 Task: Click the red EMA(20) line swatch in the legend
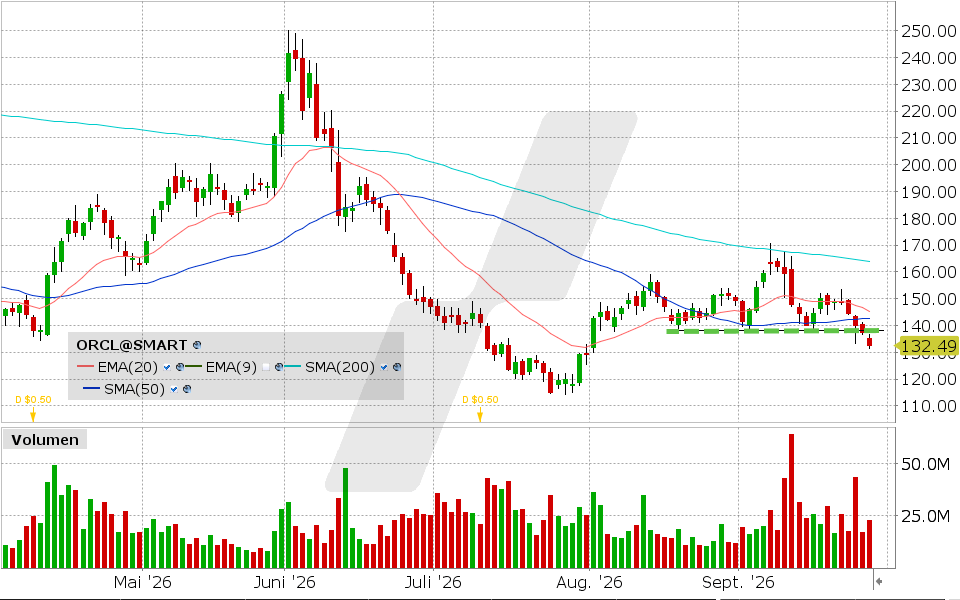tap(85, 367)
